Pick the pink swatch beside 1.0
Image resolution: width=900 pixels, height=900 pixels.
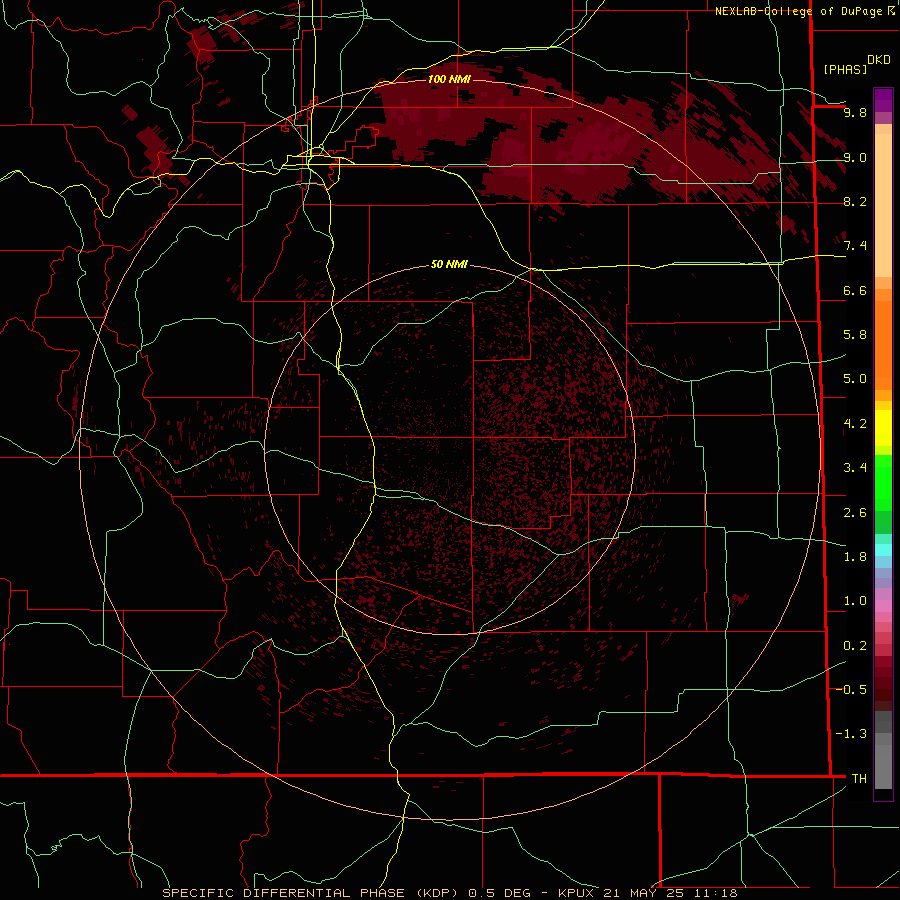coord(883,606)
